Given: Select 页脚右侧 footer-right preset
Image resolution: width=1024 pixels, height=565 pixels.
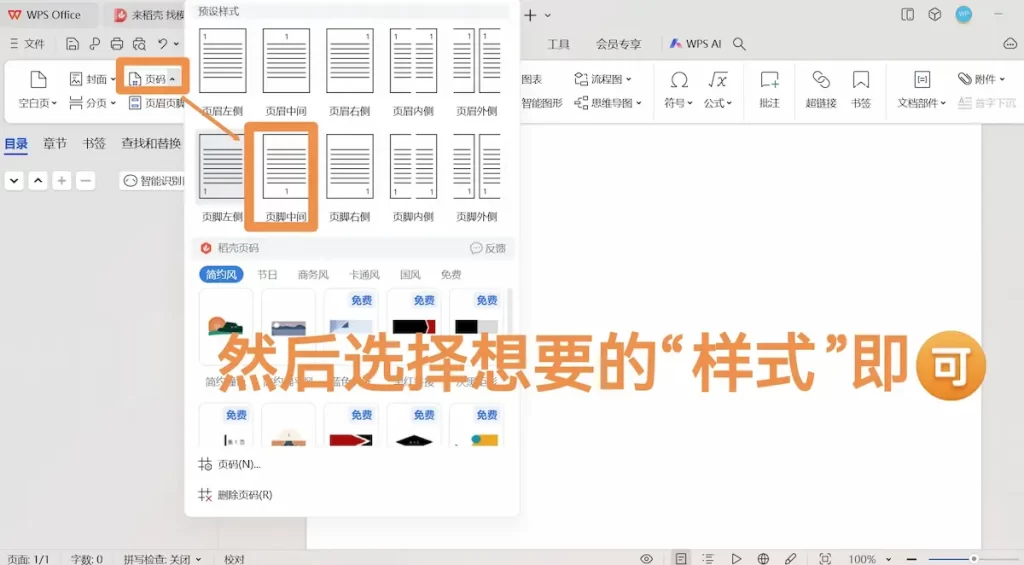Looking at the screenshot, I should pos(349,178).
